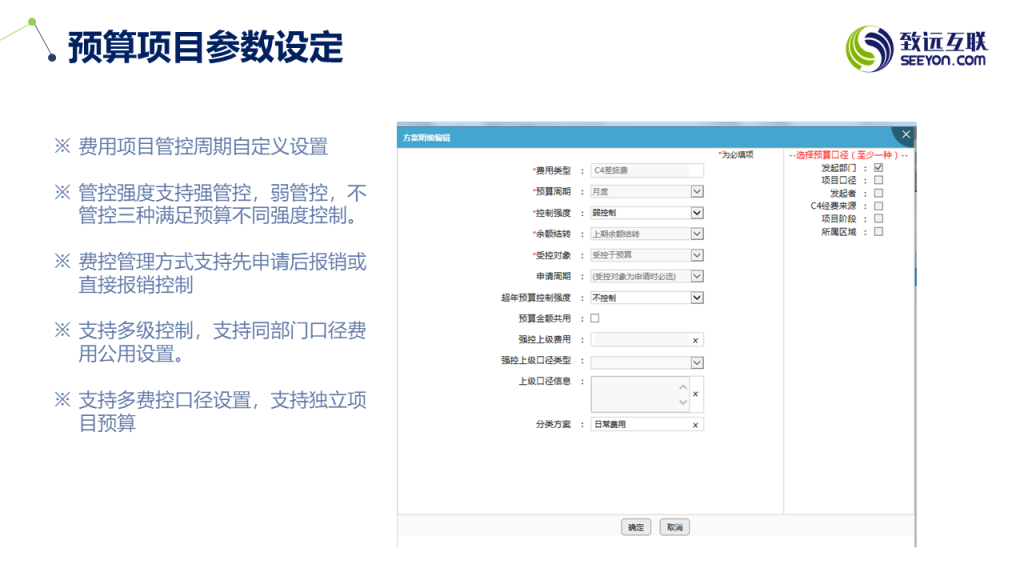Uncheck the 发起部门 checkbox

tap(878, 168)
